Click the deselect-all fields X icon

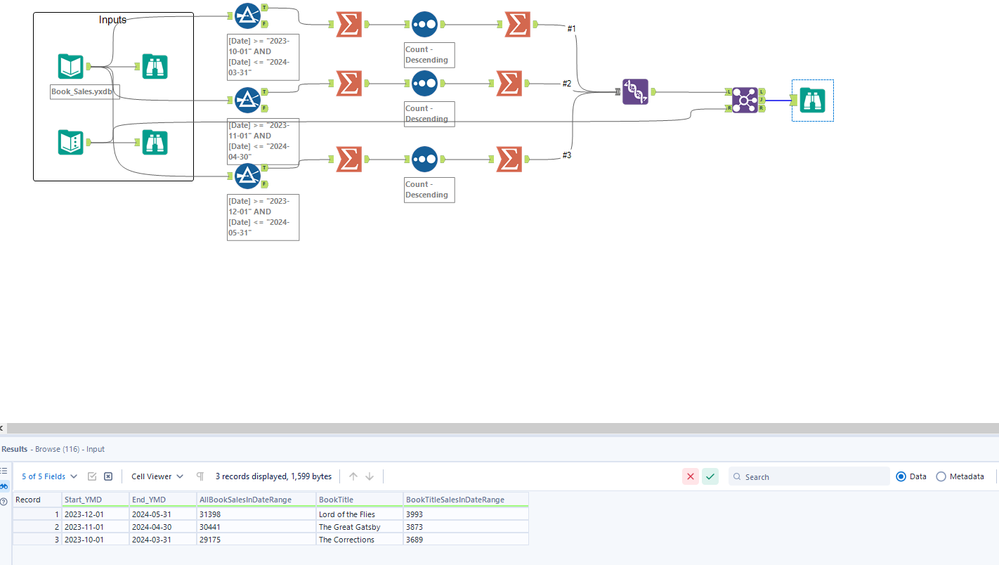pos(108,476)
